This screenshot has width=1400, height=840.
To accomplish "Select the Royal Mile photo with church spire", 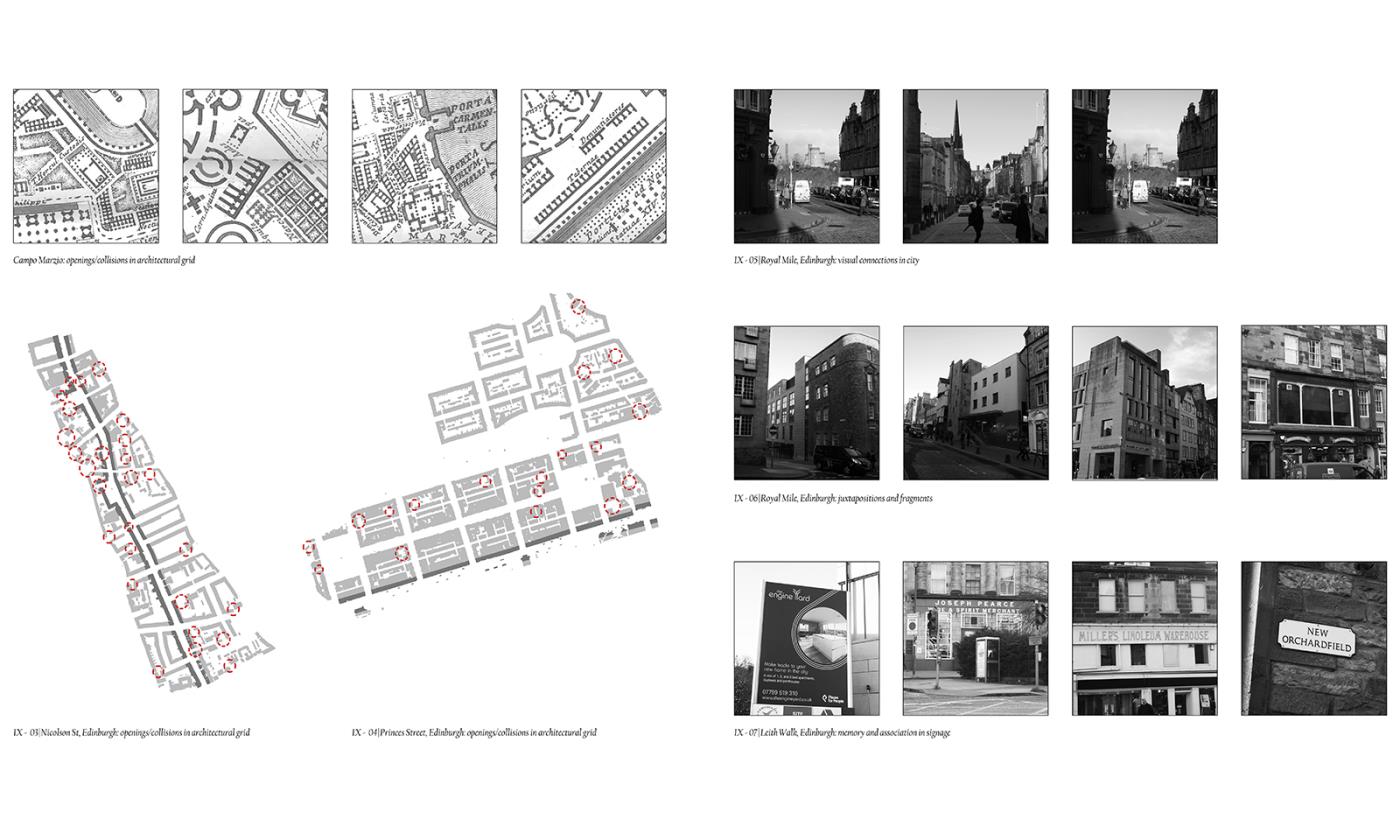I will click(975, 166).
